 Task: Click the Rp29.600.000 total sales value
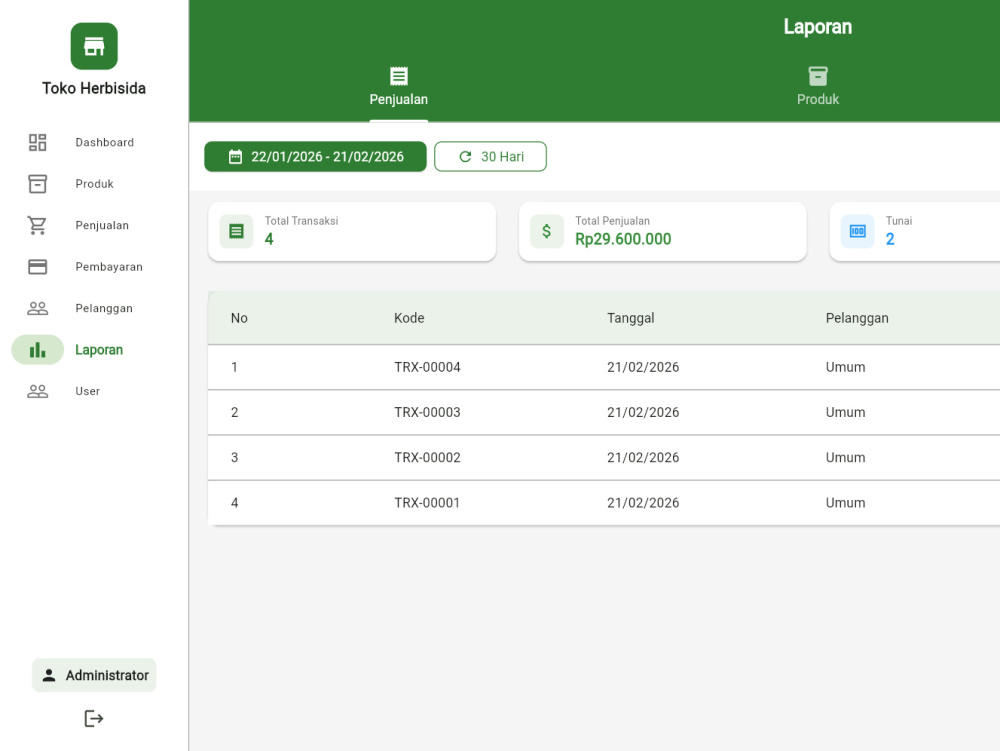(623, 239)
